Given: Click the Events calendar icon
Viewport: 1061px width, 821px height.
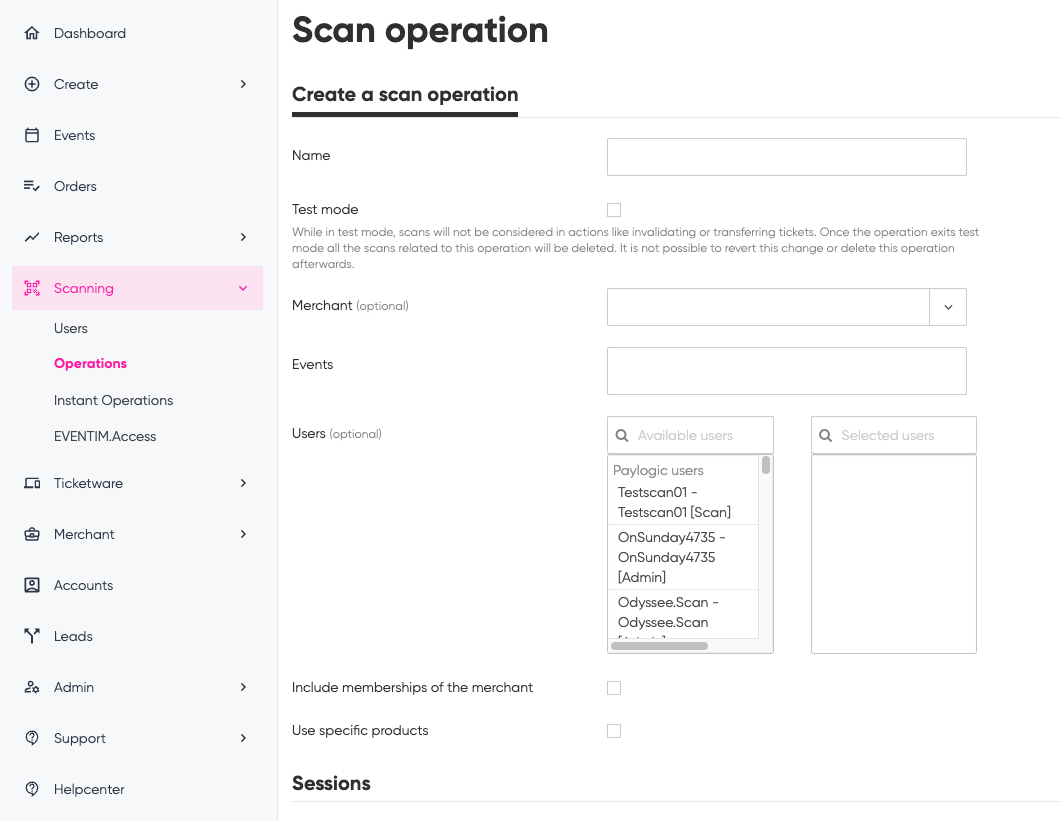Looking at the screenshot, I should point(32,135).
